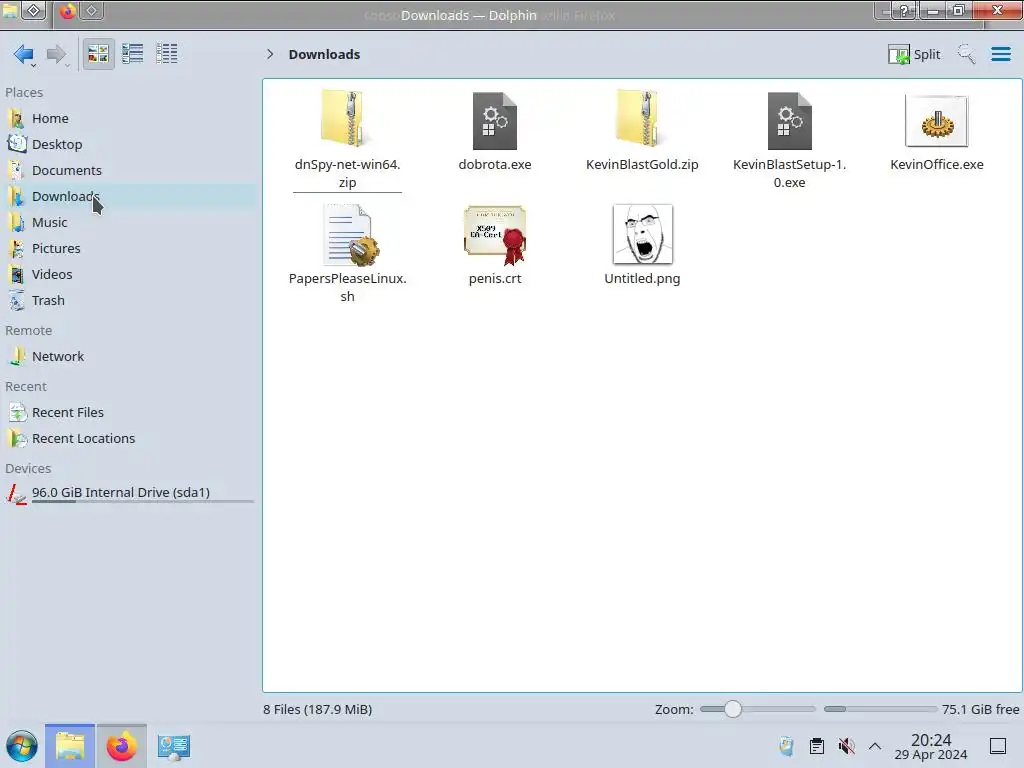Select Downloads in Places panel

coord(129,197)
